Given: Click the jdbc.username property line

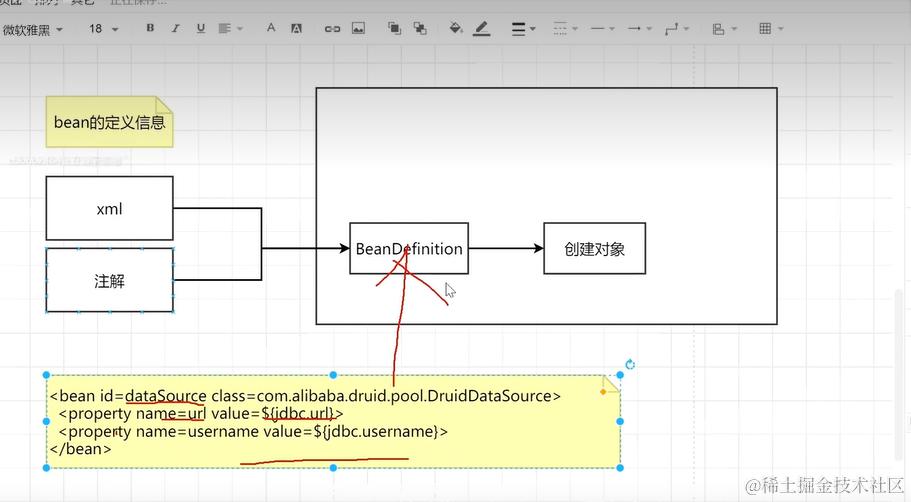Looking at the screenshot, I should click(x=253, y=431).
